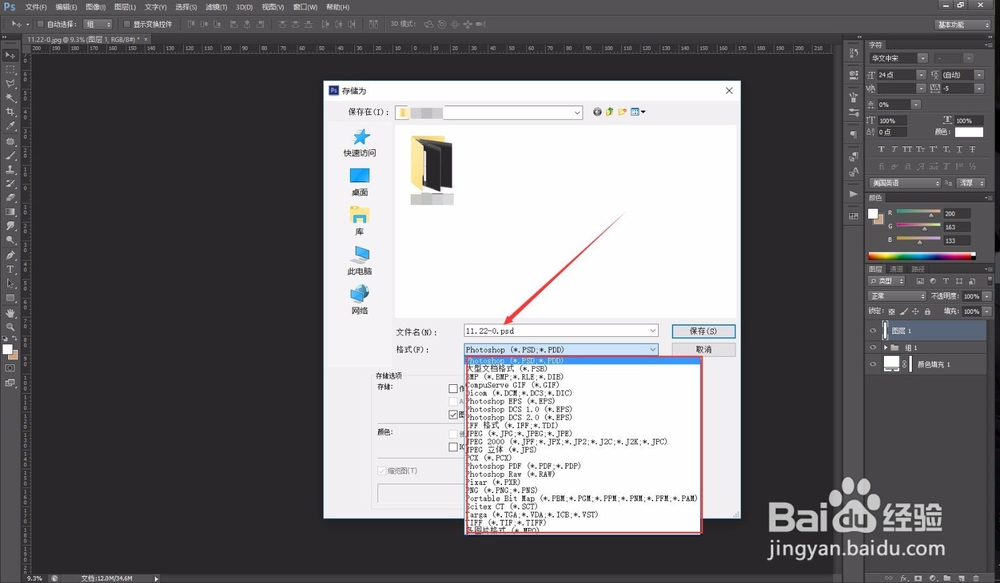
Task: Toggle the Auto-Select checkbox in options bar
Action: tap(40, 24)
